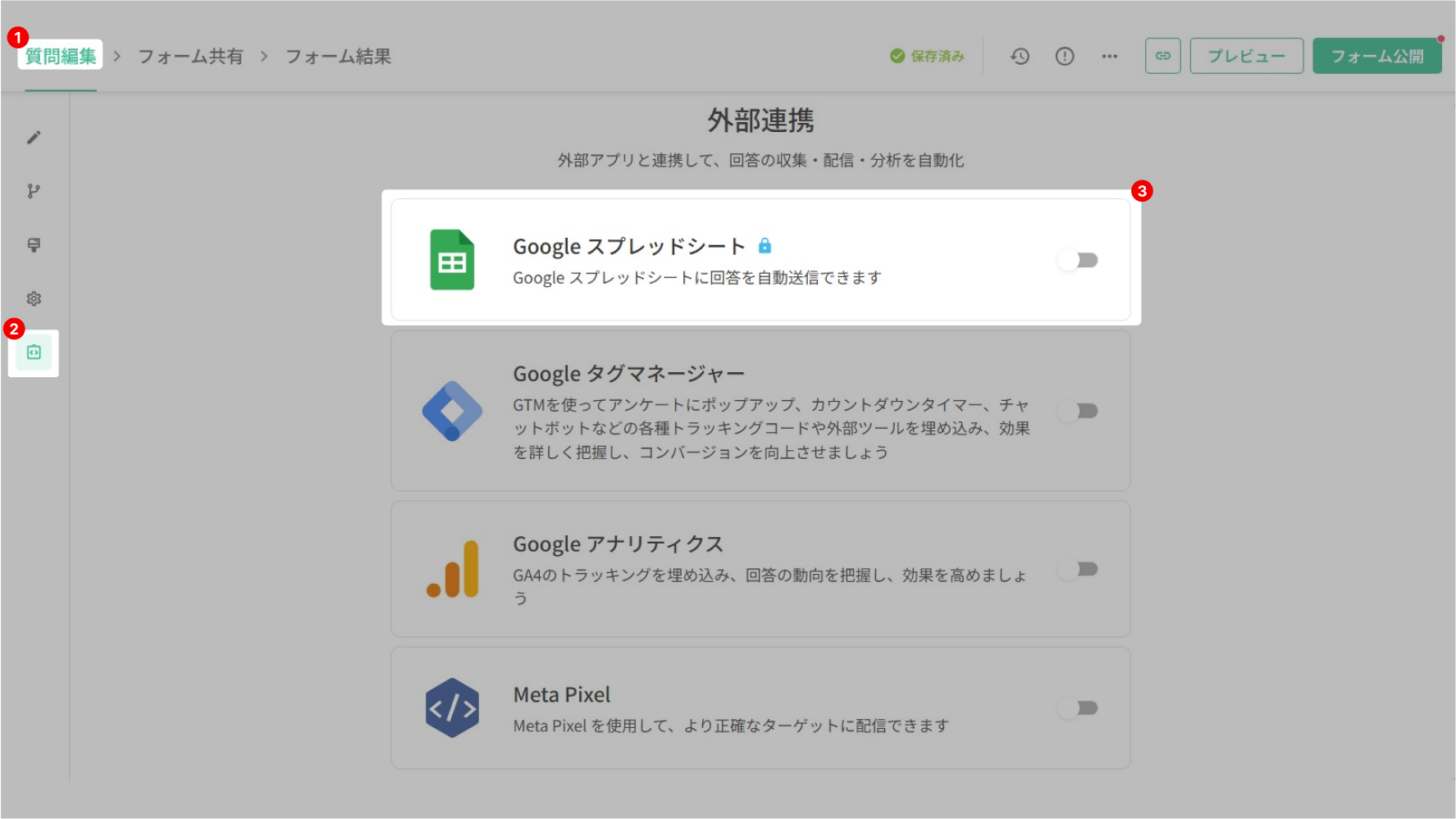Click the blue lock icon beside Google スプレッドシート
Screen dimensions: 1456x819
pyautogui.click(x=765, y=245)
